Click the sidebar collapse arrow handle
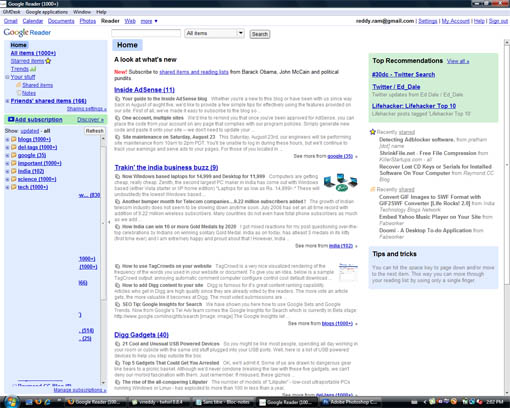Image resolution: width=510 pixels, height=408 pixels. pyautogui.click(x=109, y=222)
